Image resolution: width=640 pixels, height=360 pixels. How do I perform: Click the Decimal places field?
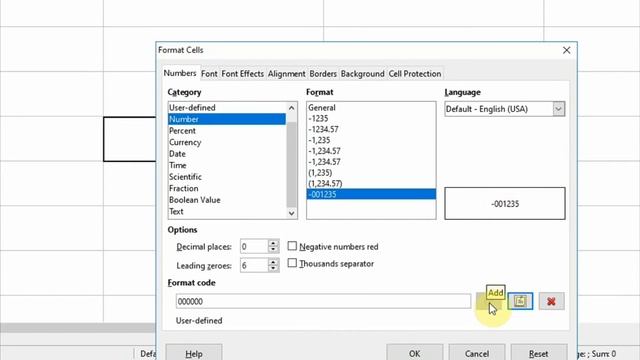pyautogui.click(x=254, y=247)
